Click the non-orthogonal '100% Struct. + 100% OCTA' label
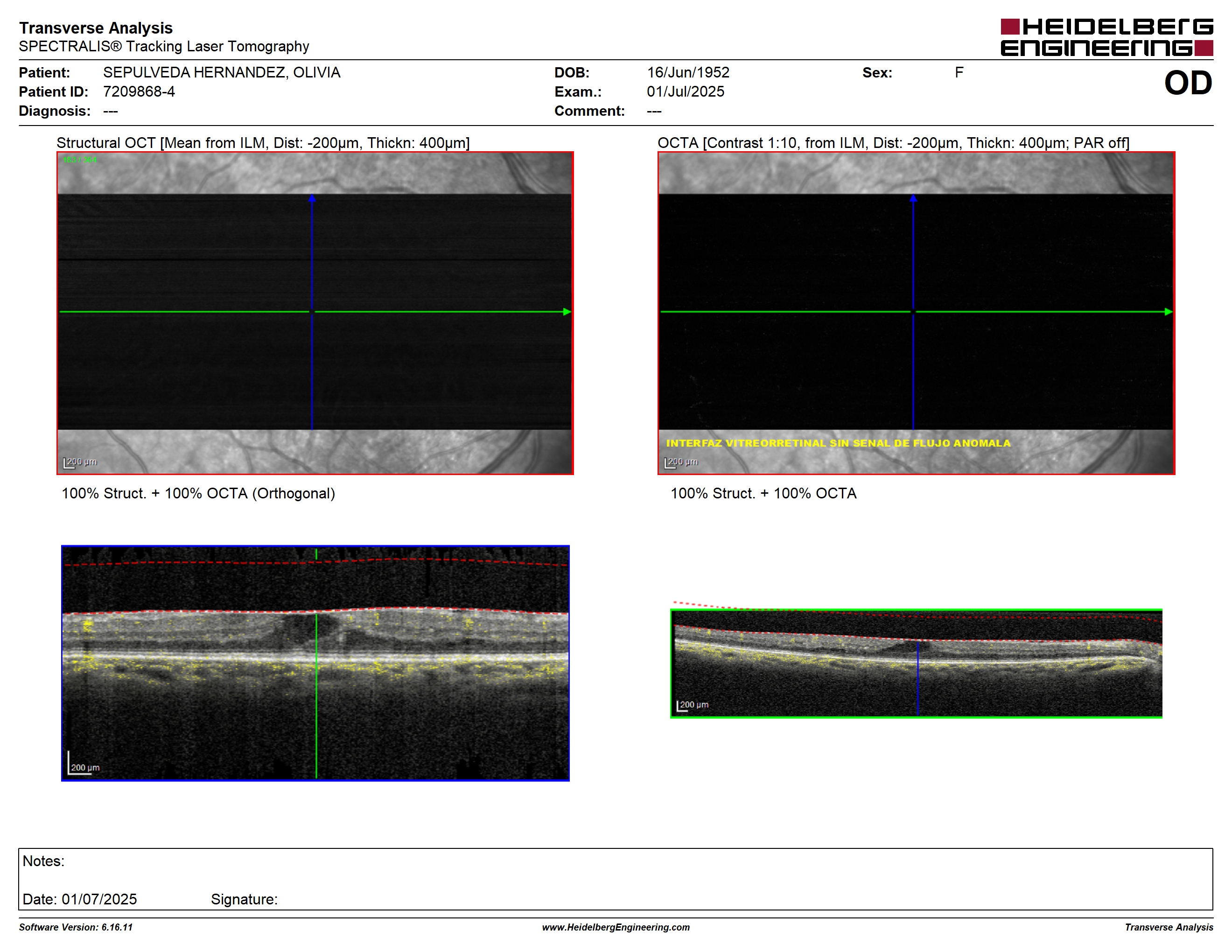 763,493
